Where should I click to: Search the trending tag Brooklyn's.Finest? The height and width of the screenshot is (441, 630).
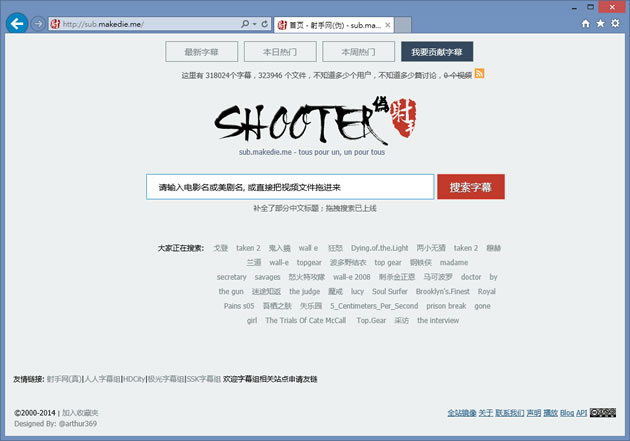(x=442, y=291)
